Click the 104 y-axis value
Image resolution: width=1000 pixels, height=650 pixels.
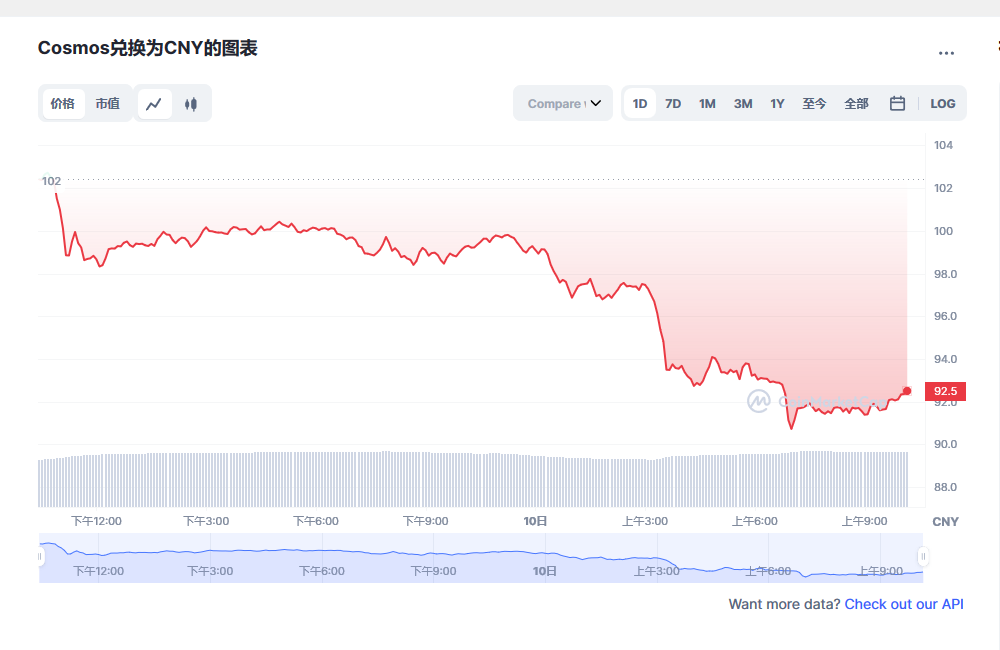pos(943,145)
